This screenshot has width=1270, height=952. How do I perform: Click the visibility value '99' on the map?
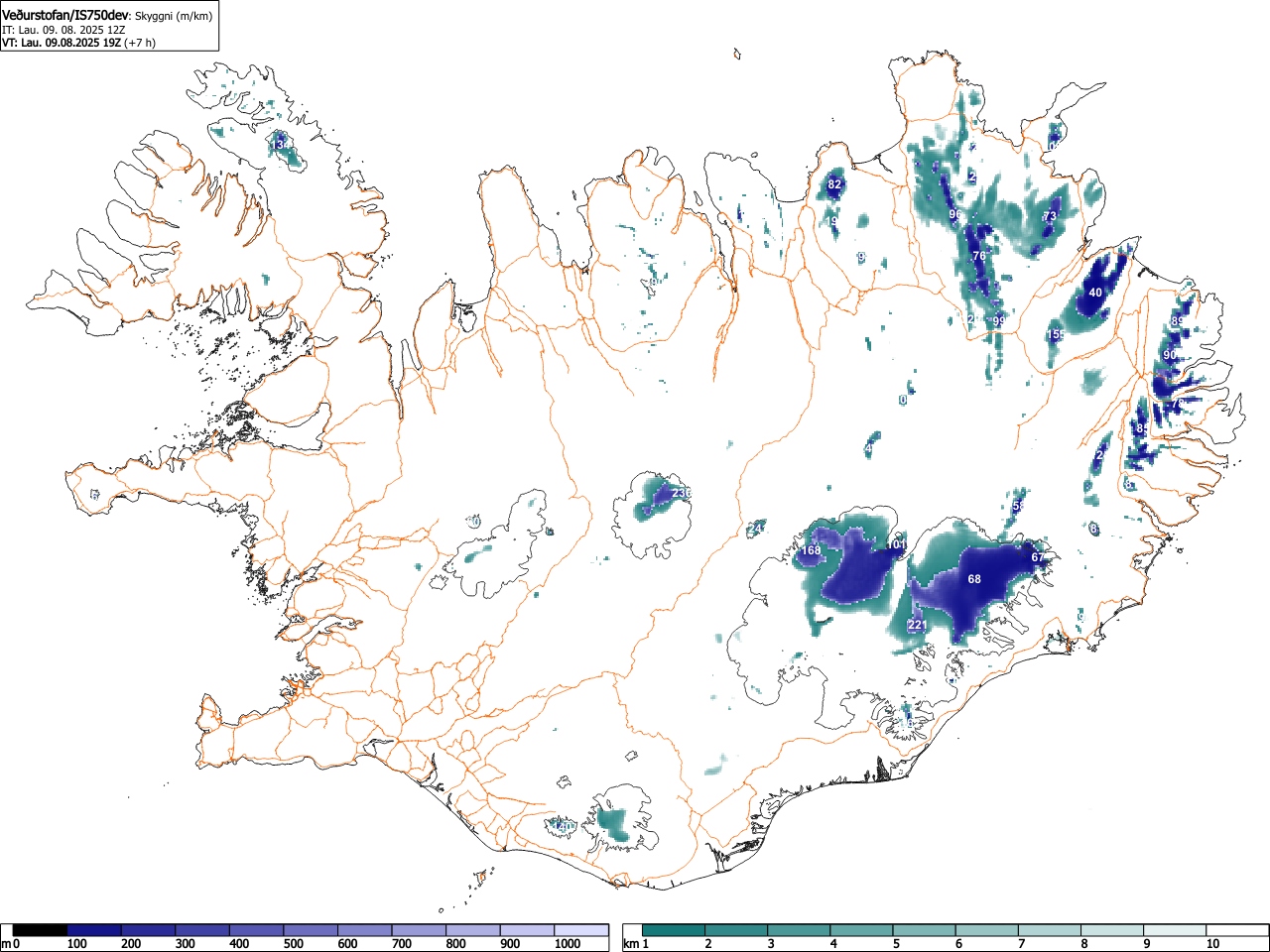998,320
